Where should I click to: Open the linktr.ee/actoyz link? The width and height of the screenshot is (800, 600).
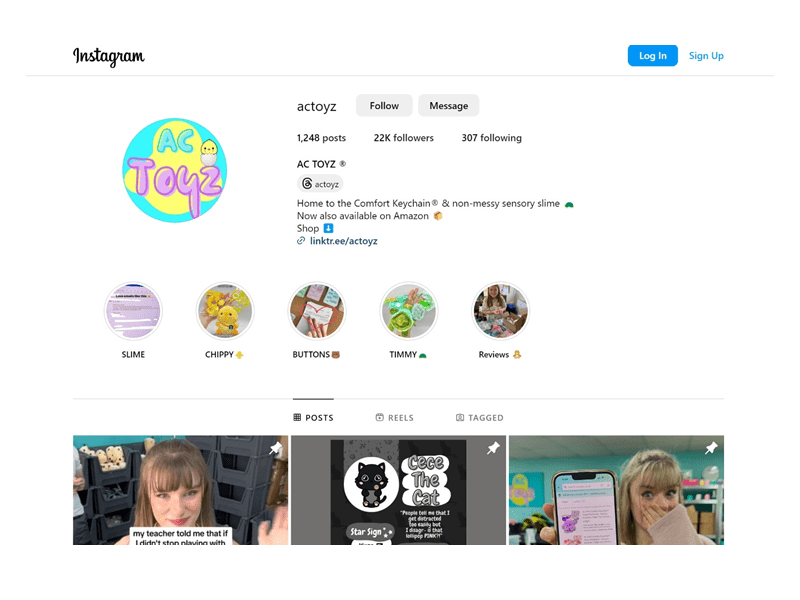pos(343,241)
